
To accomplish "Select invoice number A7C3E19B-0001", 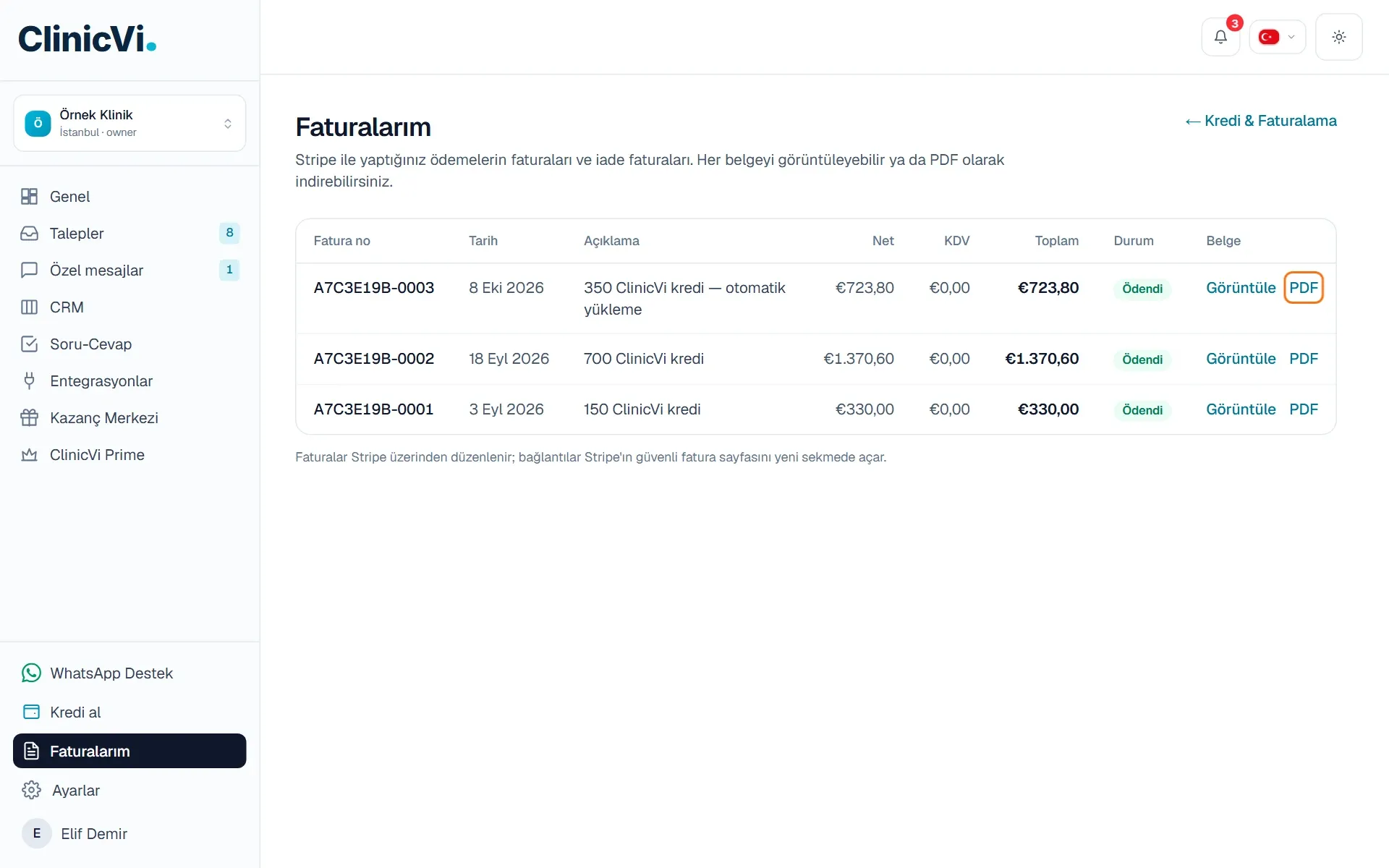I will point(373,409).
